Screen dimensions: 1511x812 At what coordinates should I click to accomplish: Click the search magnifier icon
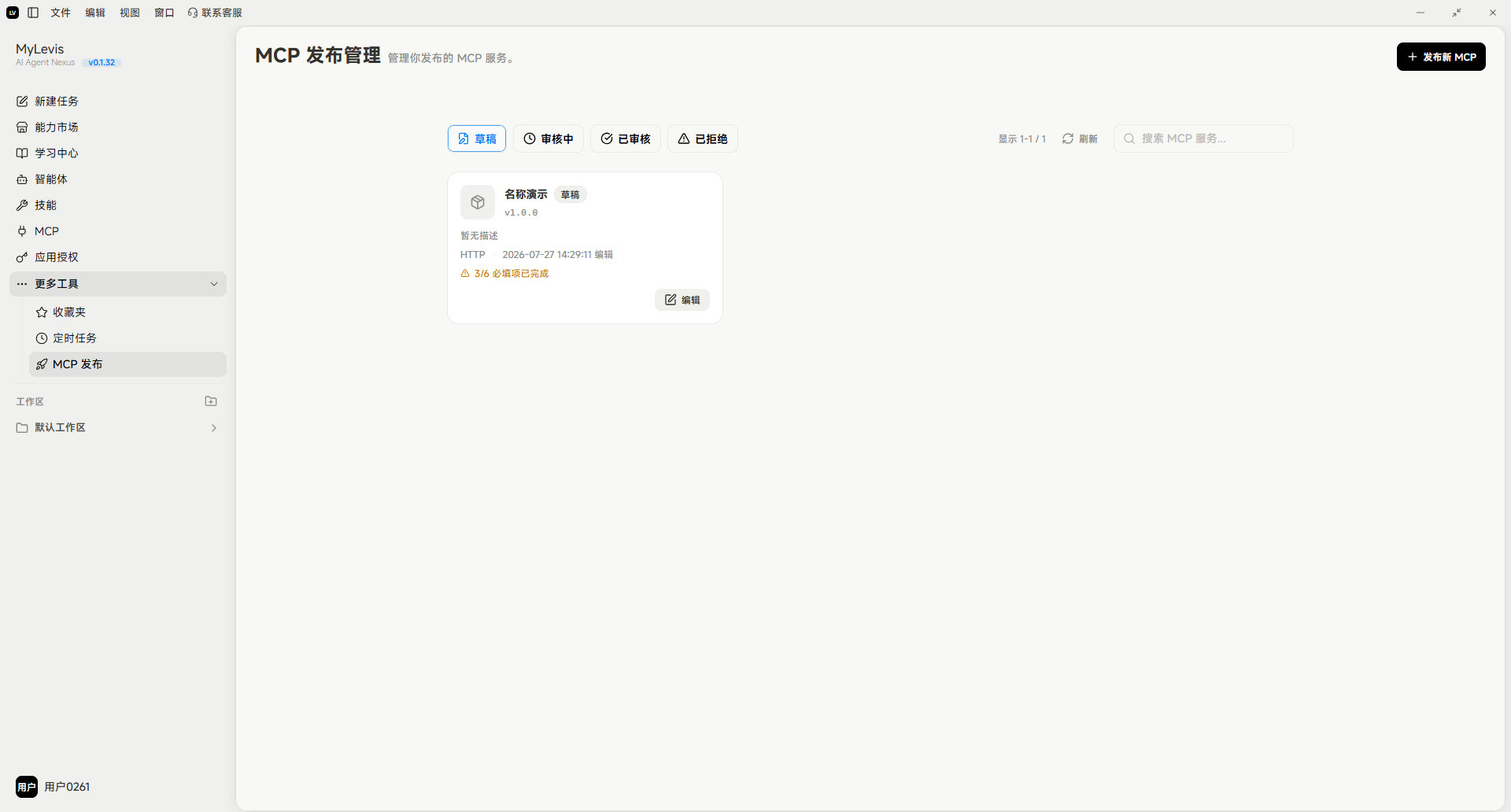click(1129, 138)
